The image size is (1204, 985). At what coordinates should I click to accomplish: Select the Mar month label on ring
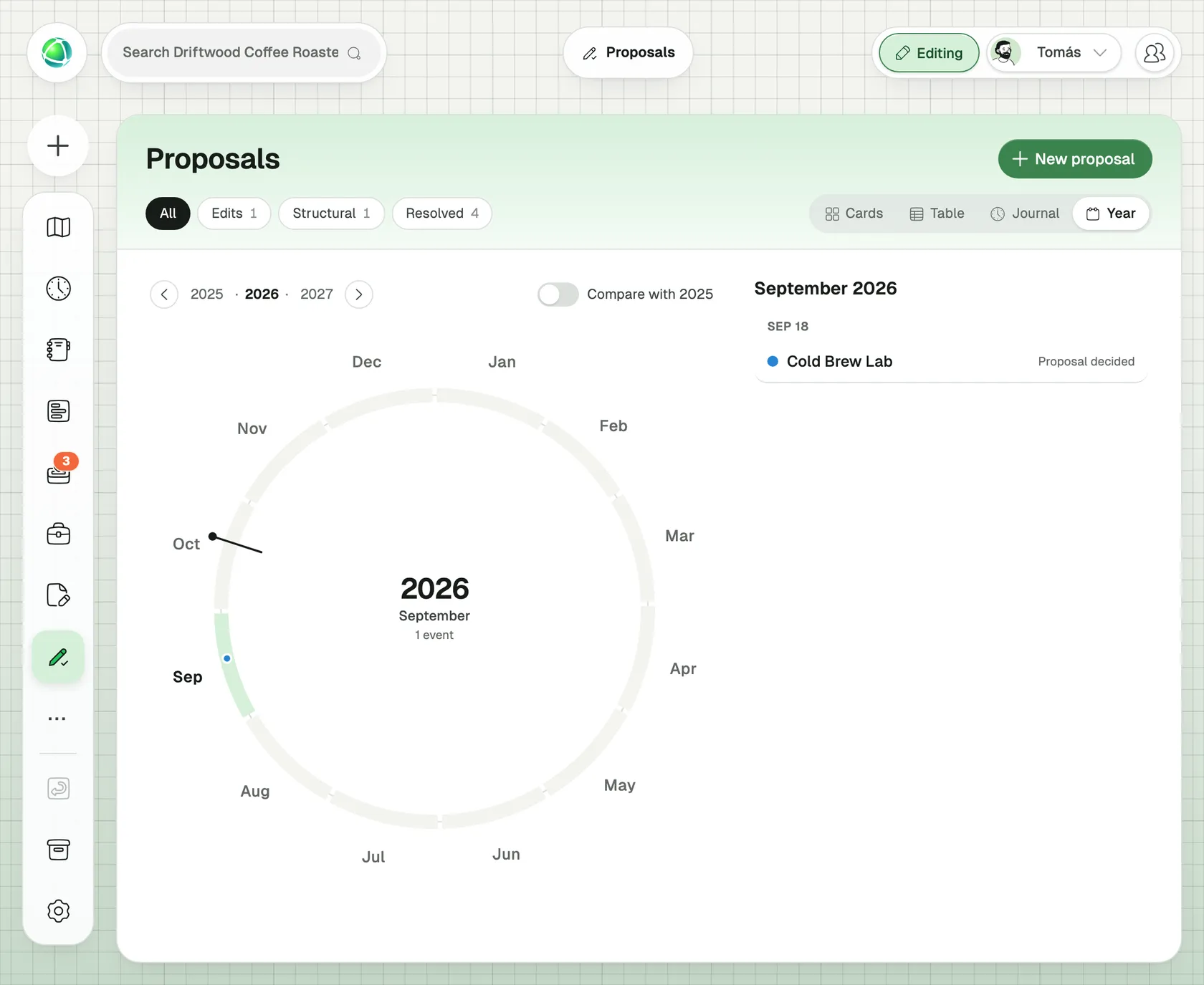679,536
